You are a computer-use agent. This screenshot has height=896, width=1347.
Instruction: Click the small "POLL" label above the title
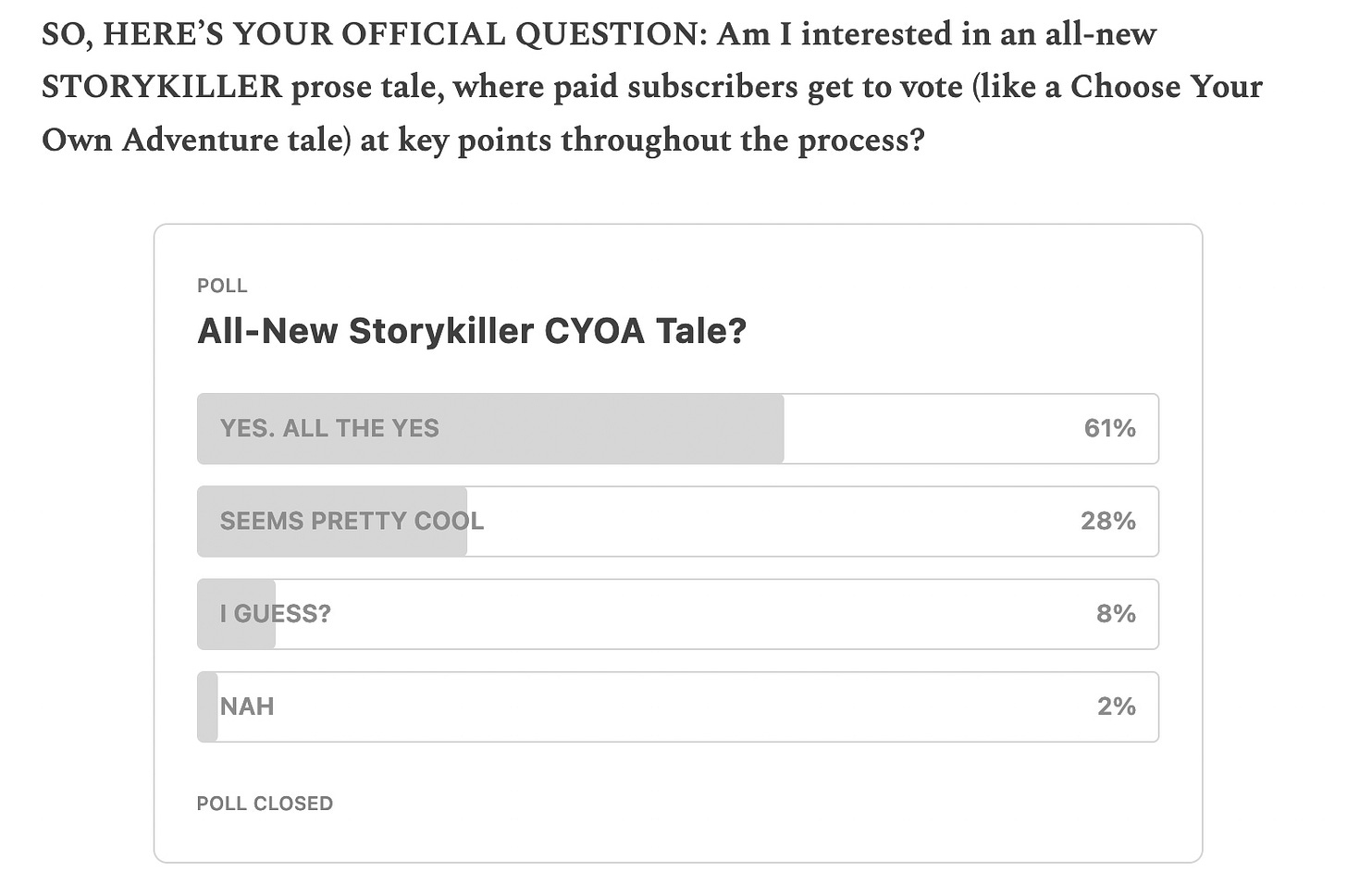(222, 286)
